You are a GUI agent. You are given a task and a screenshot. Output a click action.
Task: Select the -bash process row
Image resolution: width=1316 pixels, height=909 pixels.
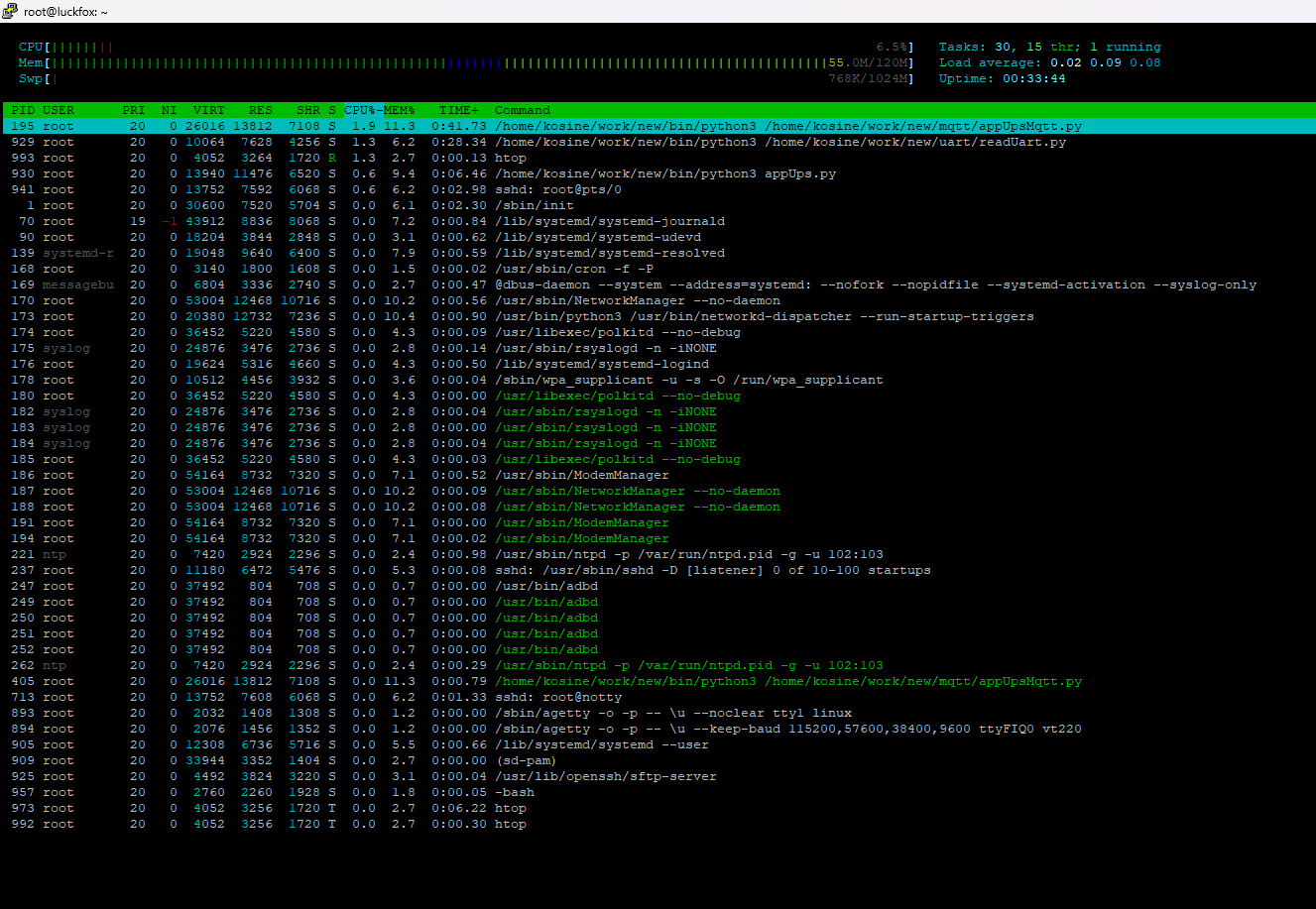coord(658,792)
